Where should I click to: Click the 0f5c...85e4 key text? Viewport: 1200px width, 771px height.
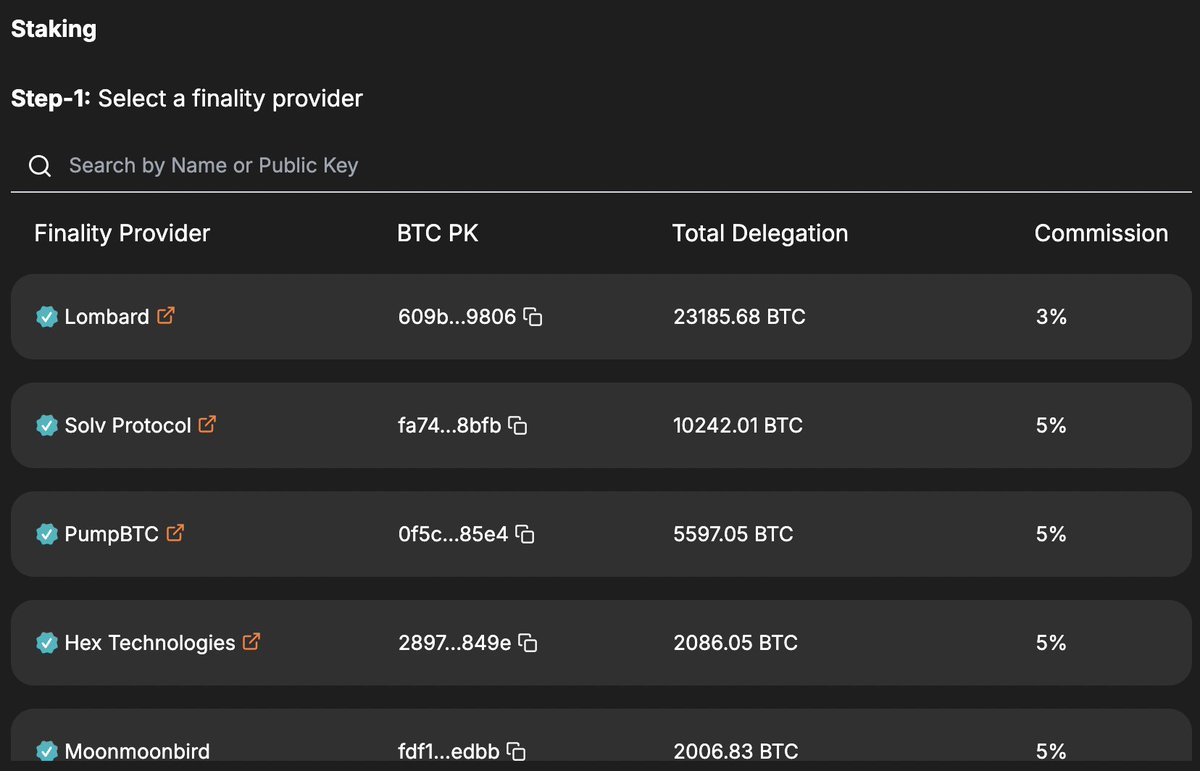(x=453, y=535)
